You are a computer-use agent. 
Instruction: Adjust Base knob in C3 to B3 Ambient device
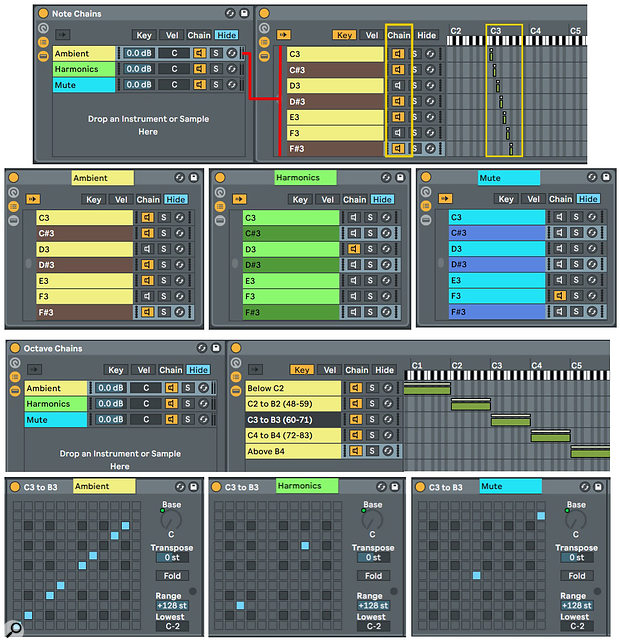point(171,520)
